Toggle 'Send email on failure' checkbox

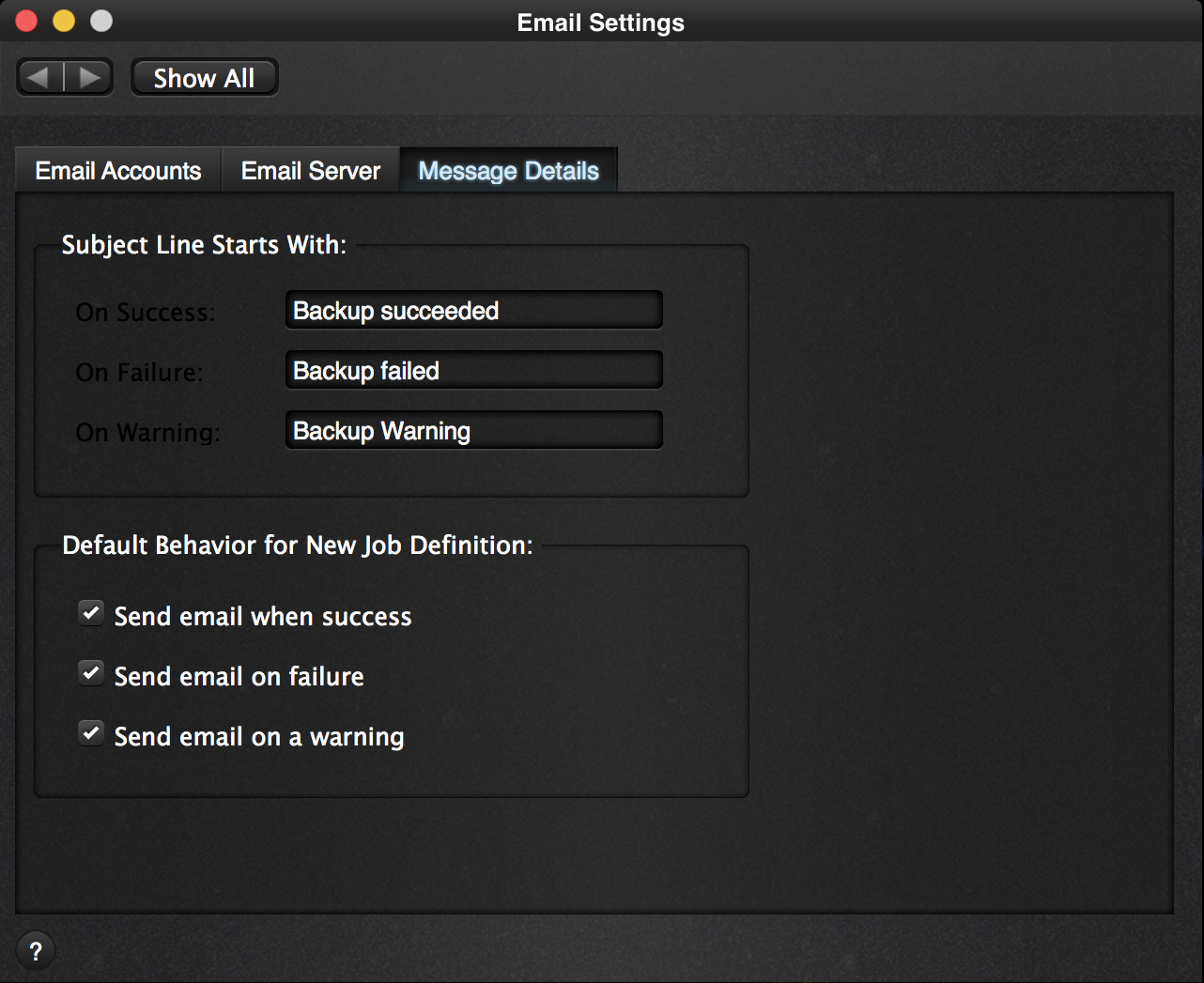(x=91, y=674)
